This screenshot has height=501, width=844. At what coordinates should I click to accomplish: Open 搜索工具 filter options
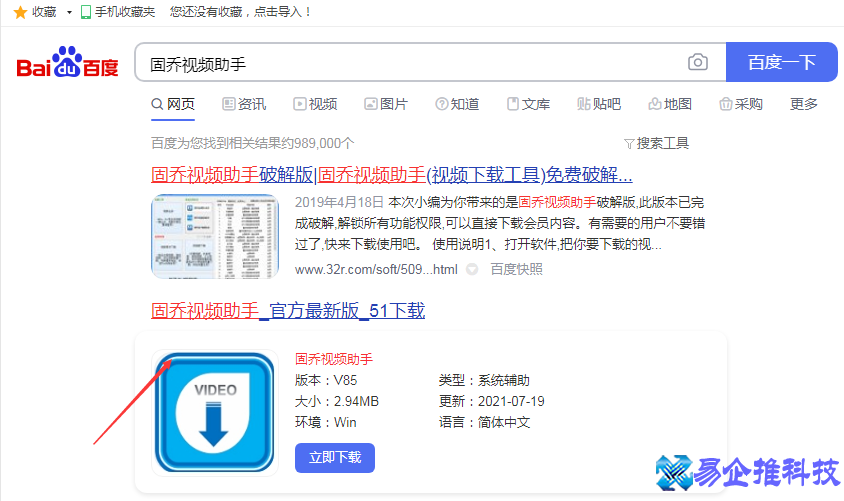pos(657,143)
